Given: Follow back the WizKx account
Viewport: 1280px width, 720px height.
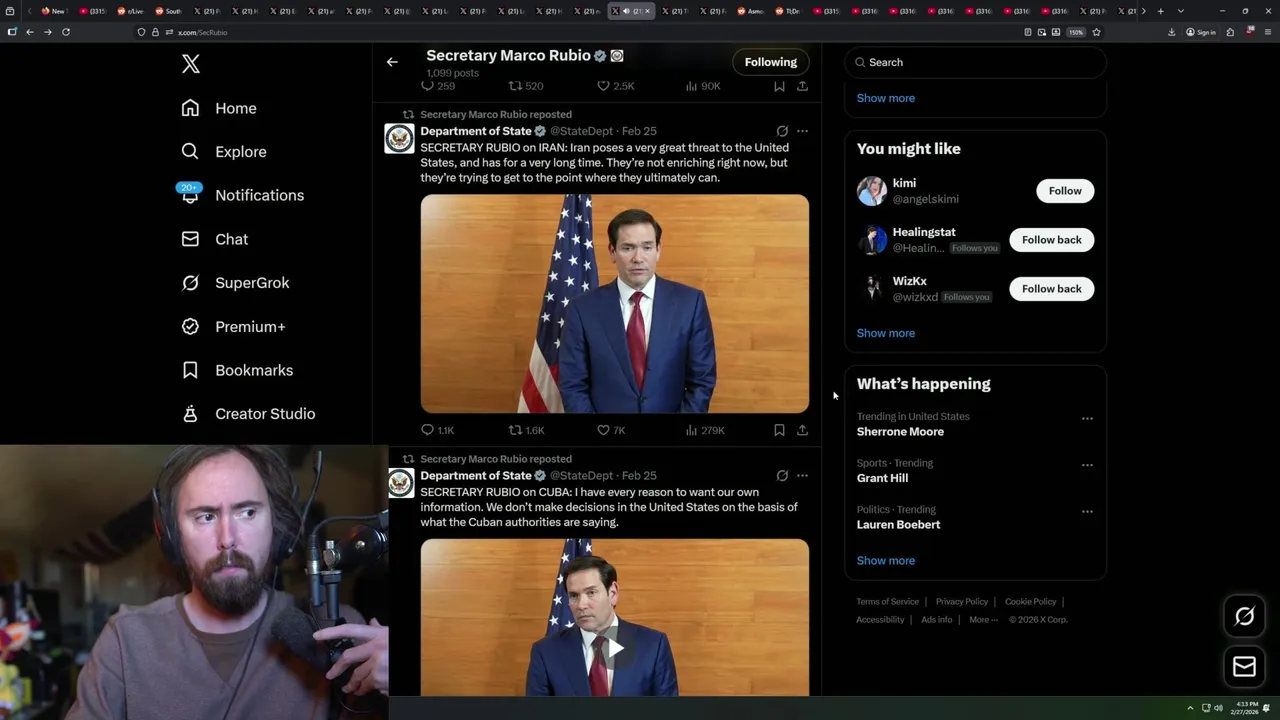Looking at the screenshot, I should coord(1051,289).
